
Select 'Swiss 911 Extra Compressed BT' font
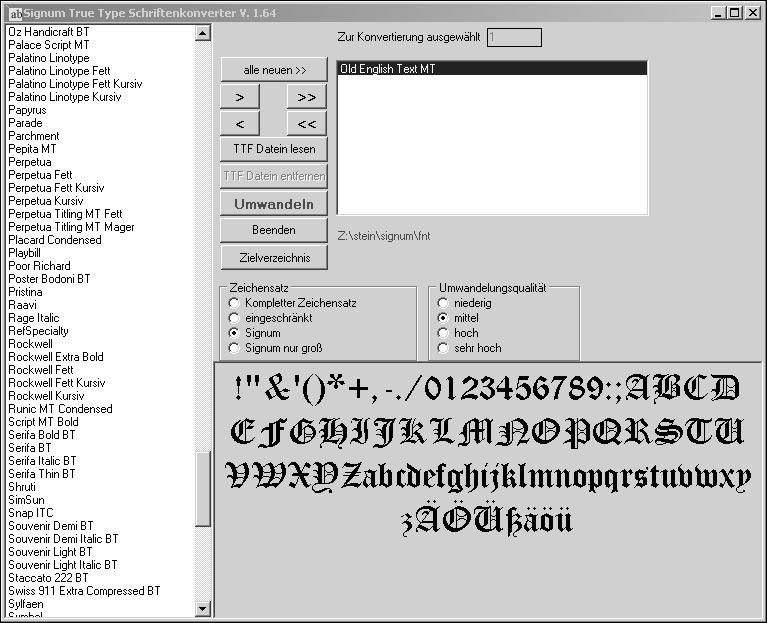click(x=85, y=591)
